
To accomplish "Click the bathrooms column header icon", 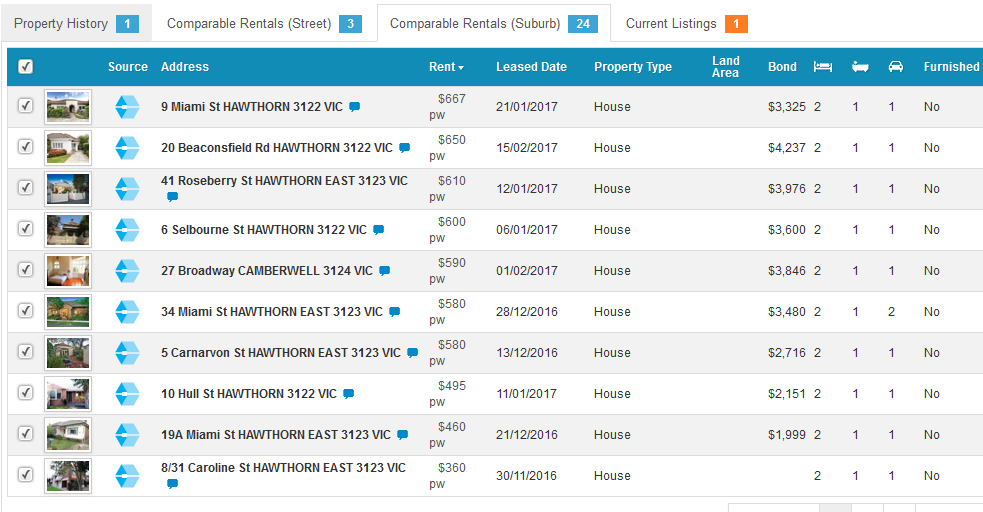I will point(859,67).
